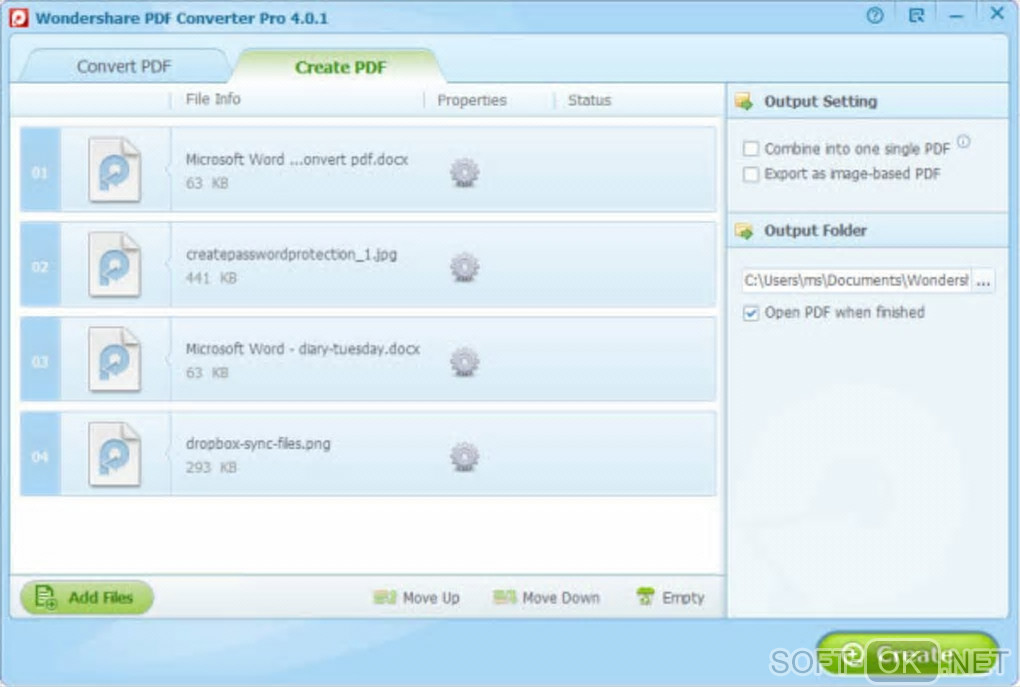Click info icon beside Combine into one PDF
This screenshot has height=687, width=1020.
tap(963, 141)
